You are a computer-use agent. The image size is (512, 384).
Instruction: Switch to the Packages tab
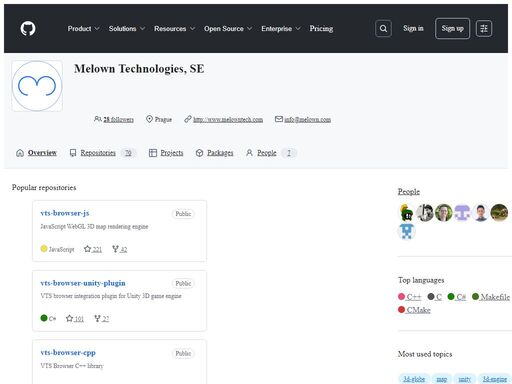[214, 153]
